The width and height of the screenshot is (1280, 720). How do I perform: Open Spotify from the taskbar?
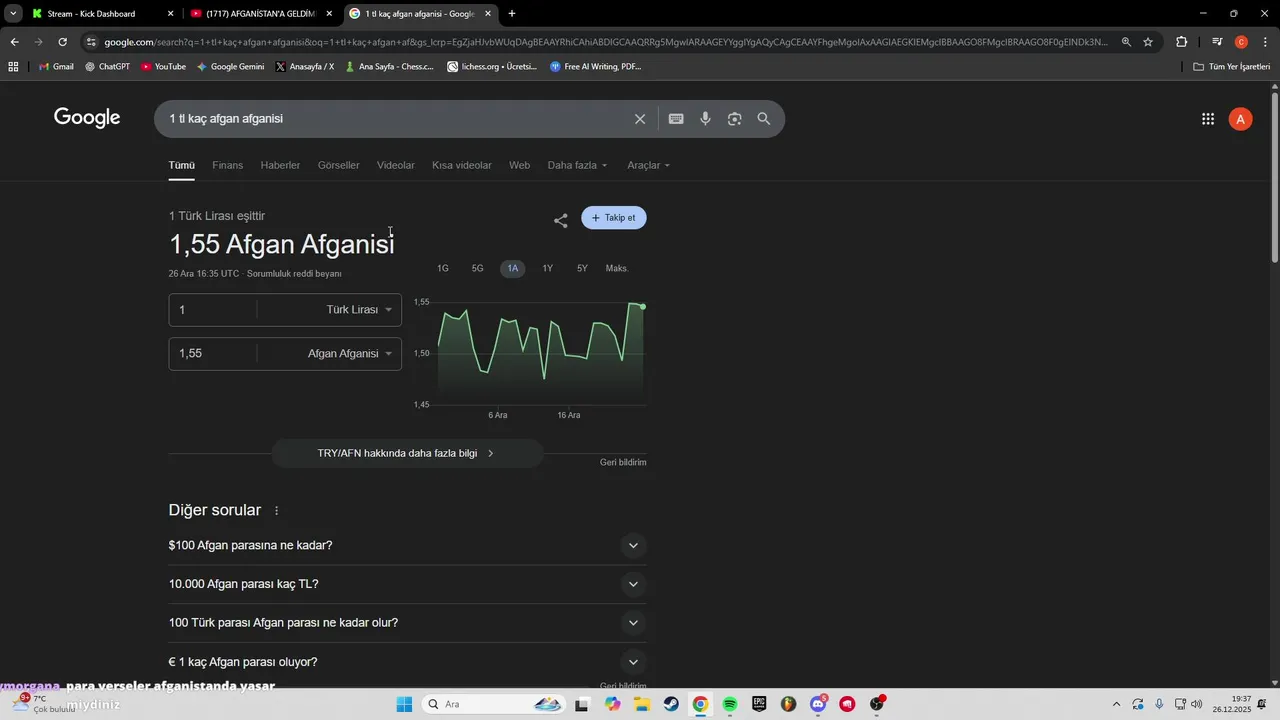730,704
